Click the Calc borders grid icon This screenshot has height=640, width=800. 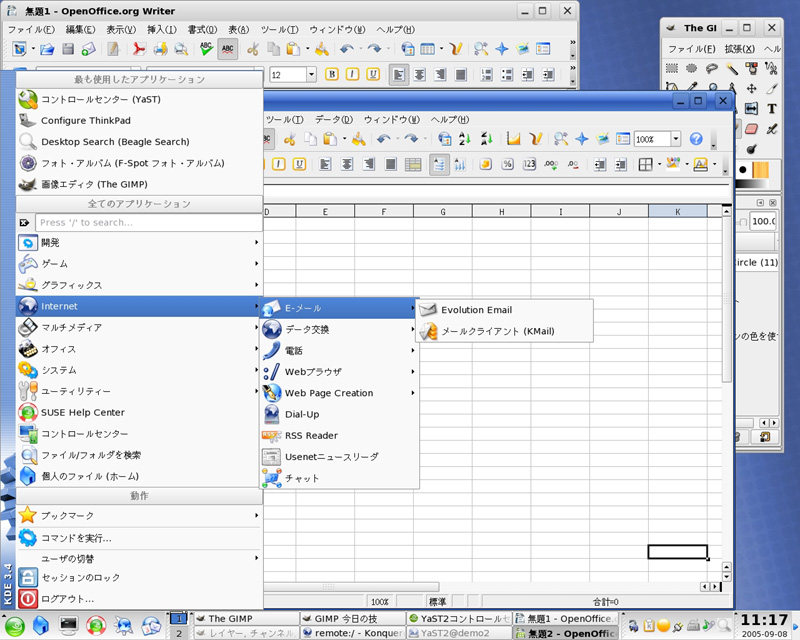click(x=645, y=164)
